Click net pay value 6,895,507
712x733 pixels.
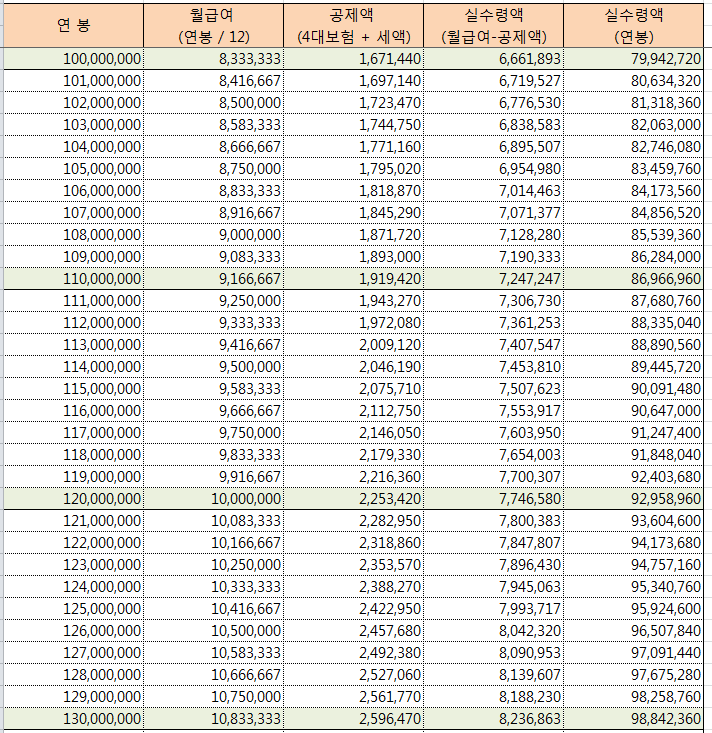[494, 147]
